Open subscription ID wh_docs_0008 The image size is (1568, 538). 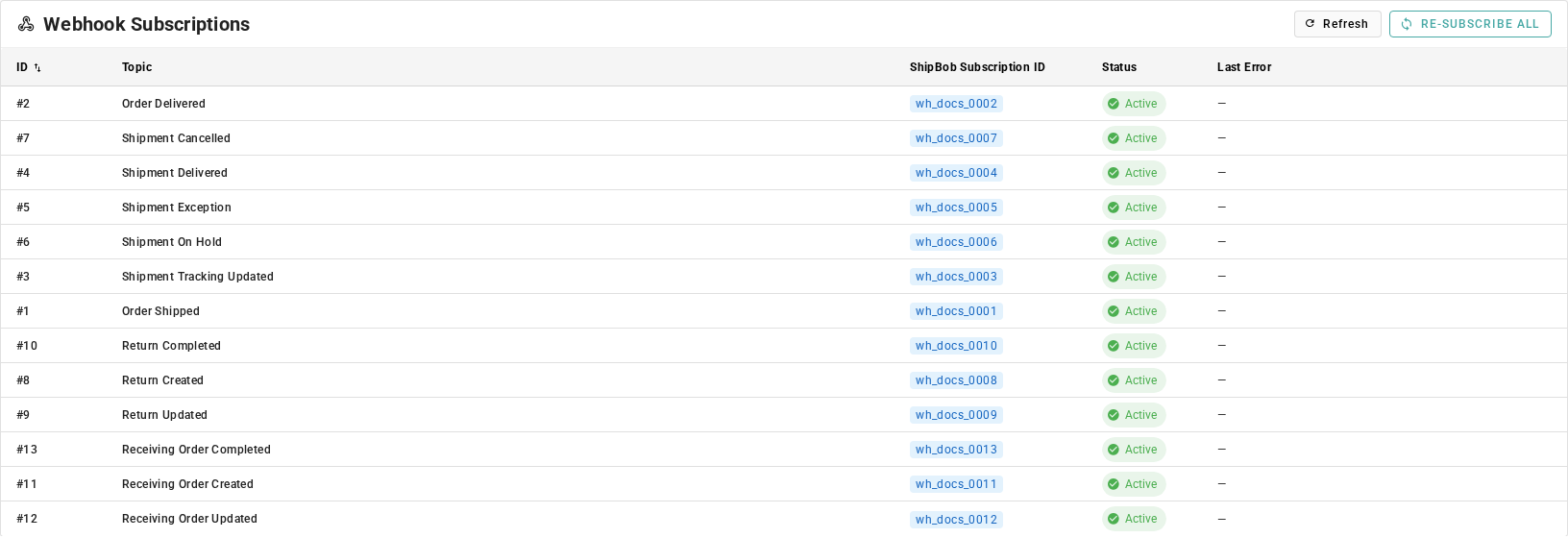[x=956, y=380]
